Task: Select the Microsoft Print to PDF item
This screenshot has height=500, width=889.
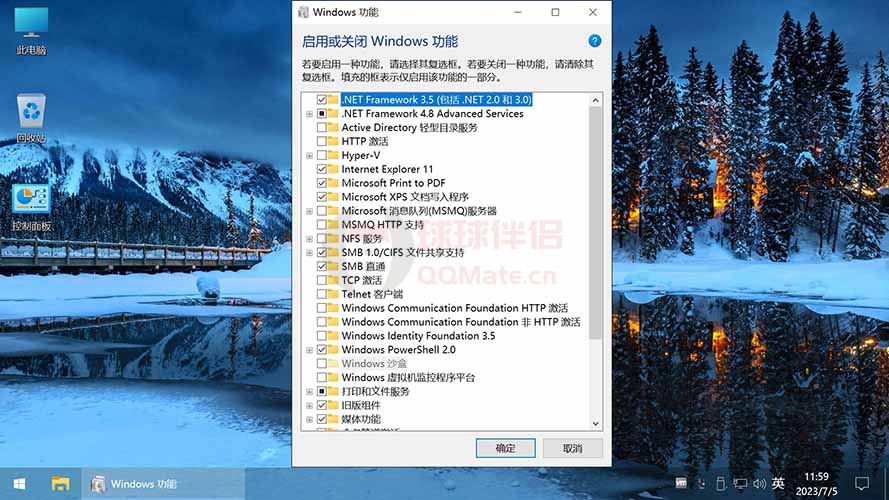Action: point(393,184)
